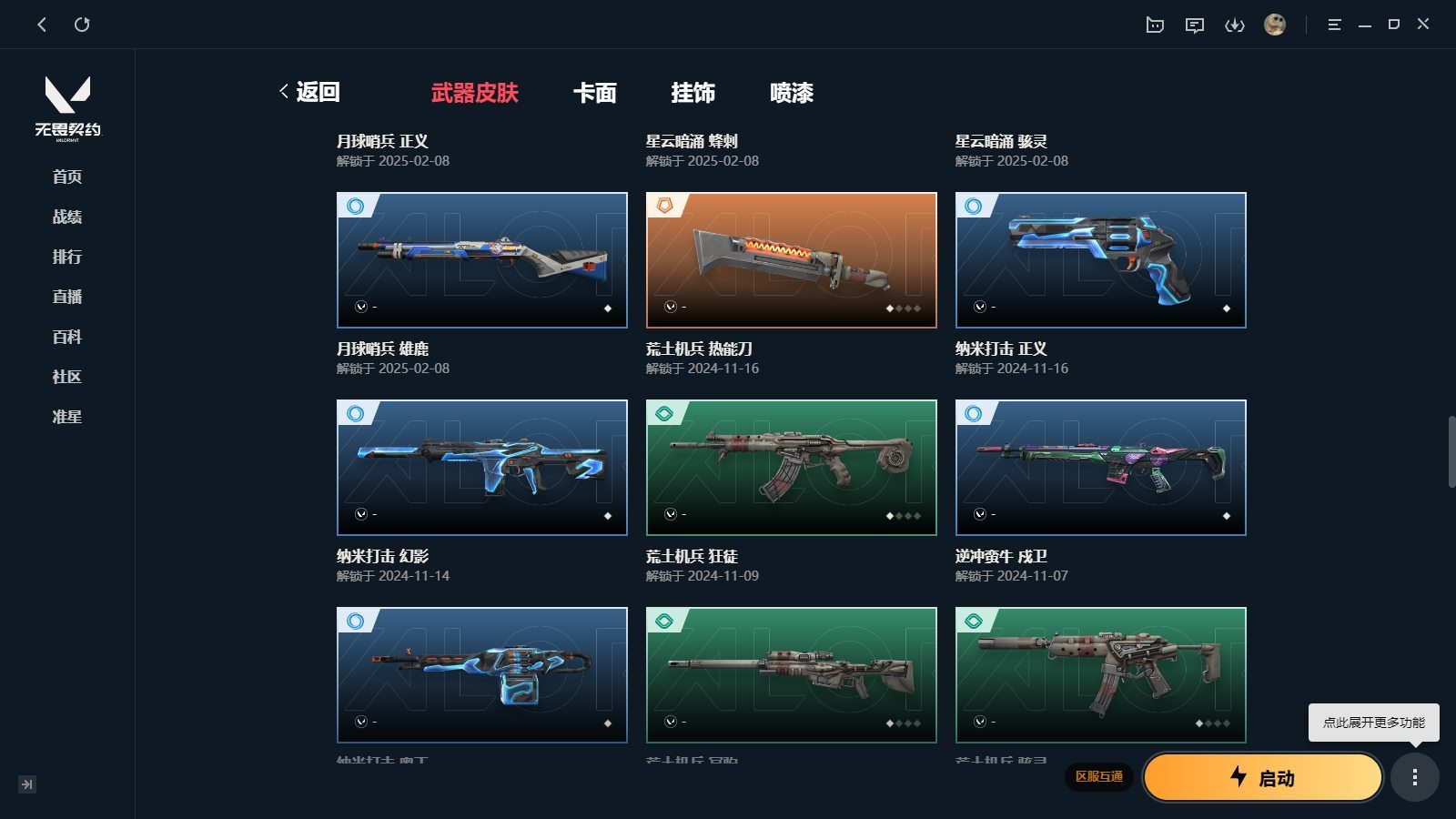Image resolution: width=1456 pixels, height=819 pixels.
Task: Open 战绩 in the sidebar
Action: click(x=67, y=217)
